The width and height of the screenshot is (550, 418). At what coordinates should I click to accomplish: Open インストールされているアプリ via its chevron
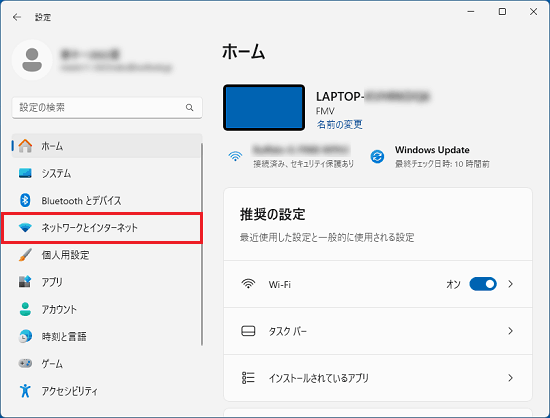[510, 378]
